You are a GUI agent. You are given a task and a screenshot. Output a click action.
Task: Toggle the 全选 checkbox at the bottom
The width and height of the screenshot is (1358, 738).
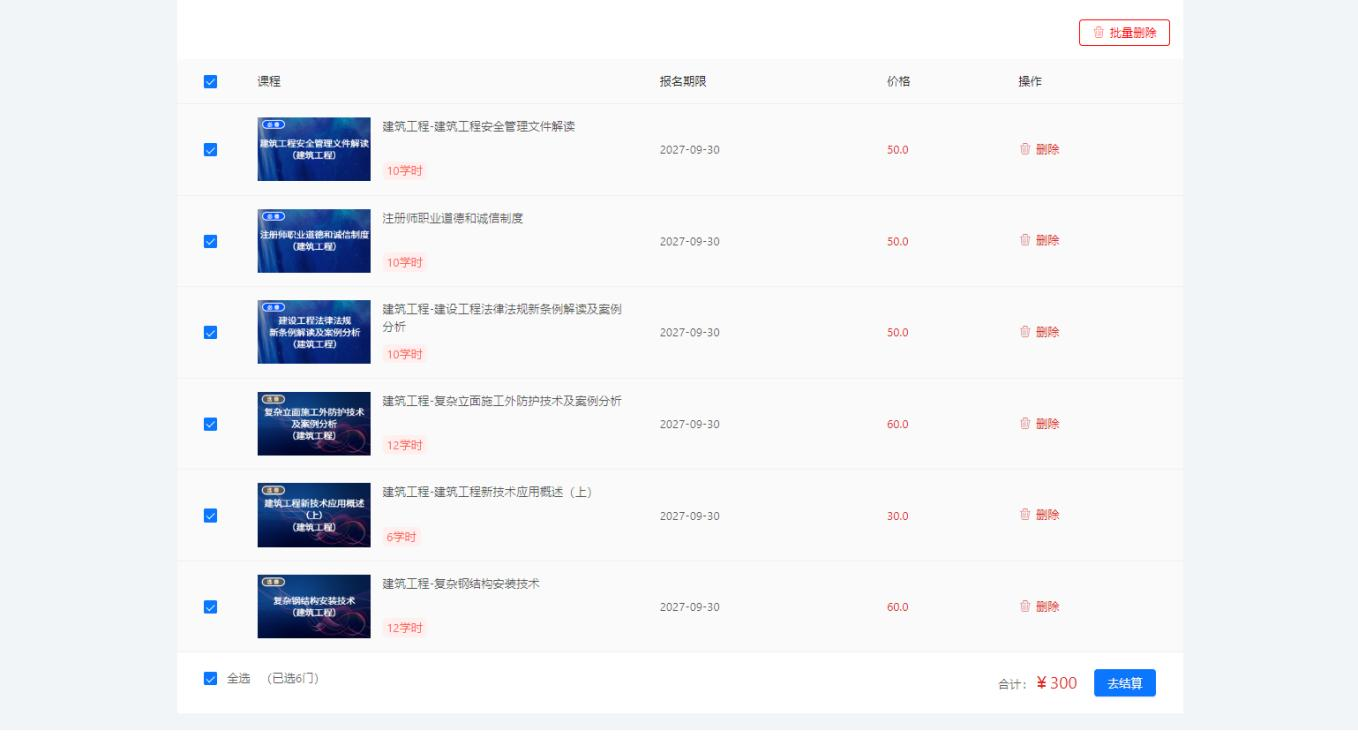pos(210,679)
